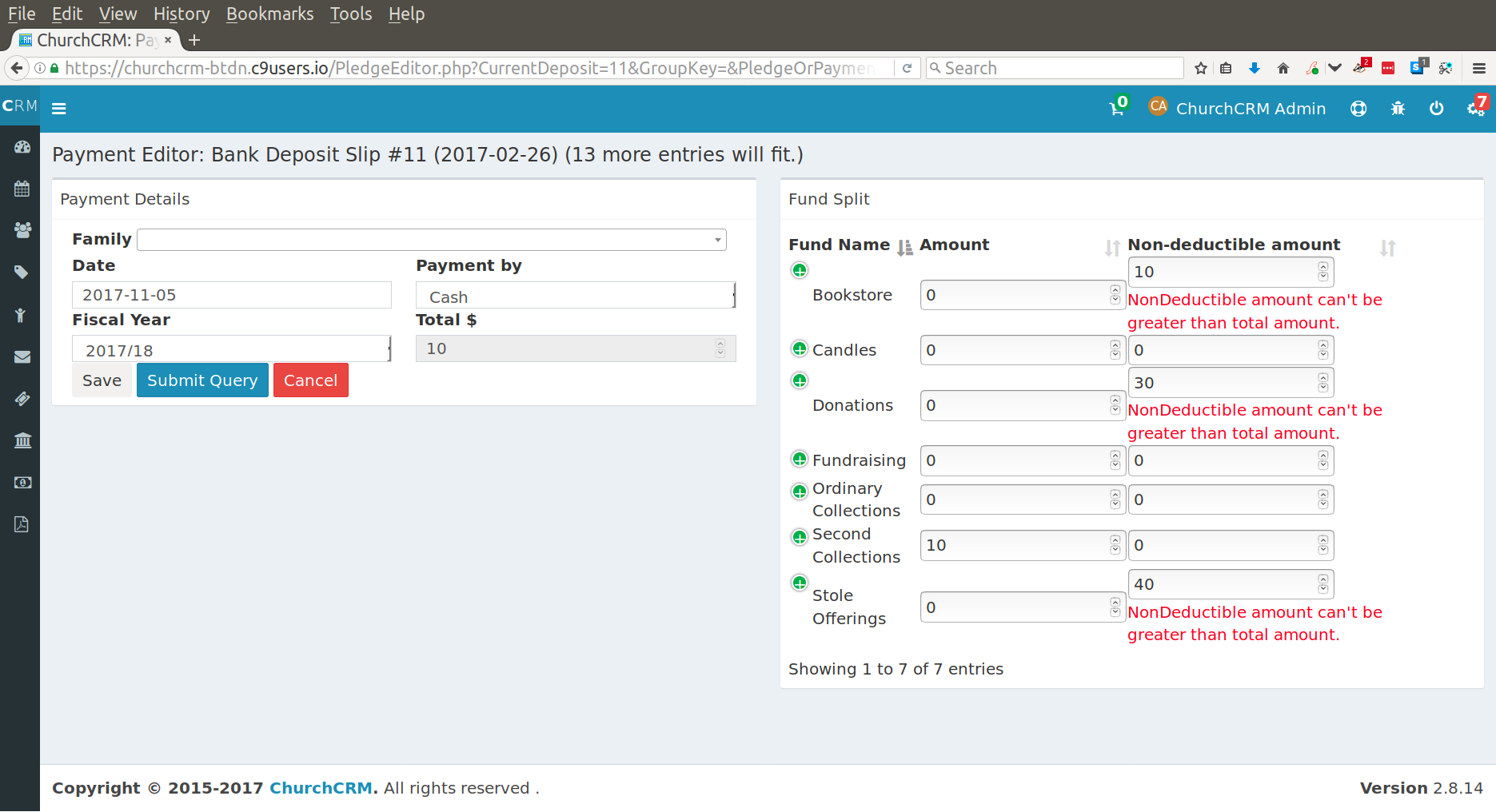
Task: Adjust Candles amount spinner
Action: 1115,350
